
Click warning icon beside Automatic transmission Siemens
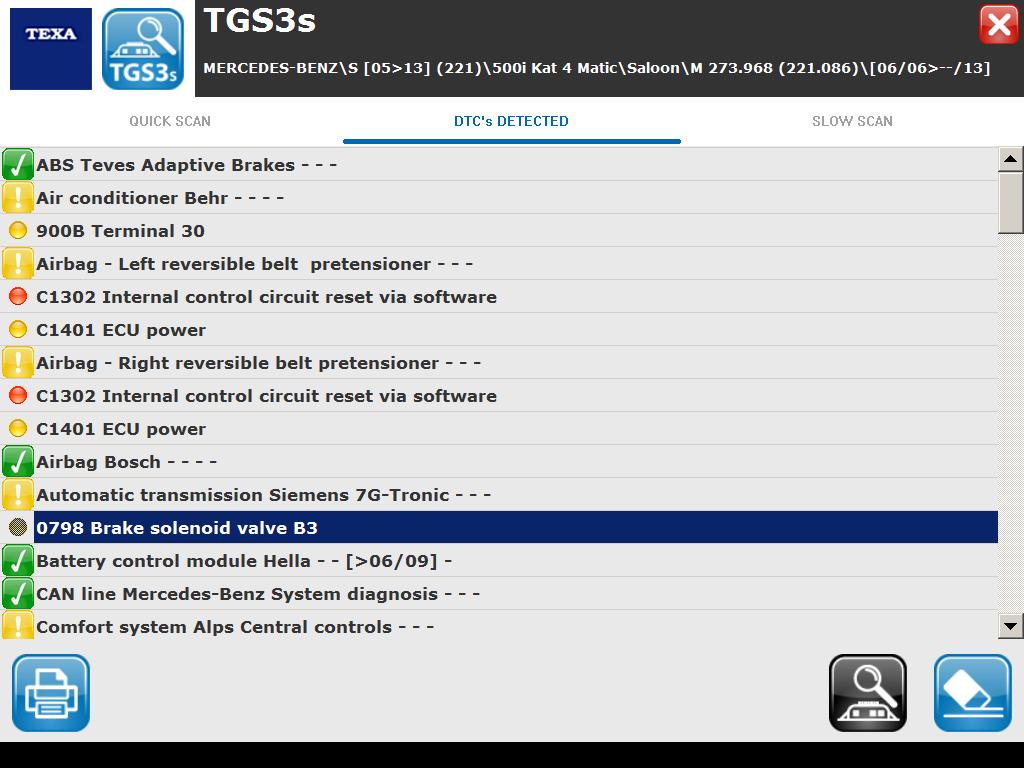(18, 494)
